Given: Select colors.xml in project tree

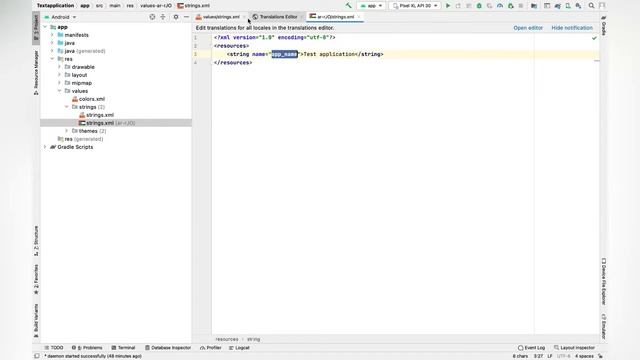Looking at the screenshot, I should click(x=89, y=99).
